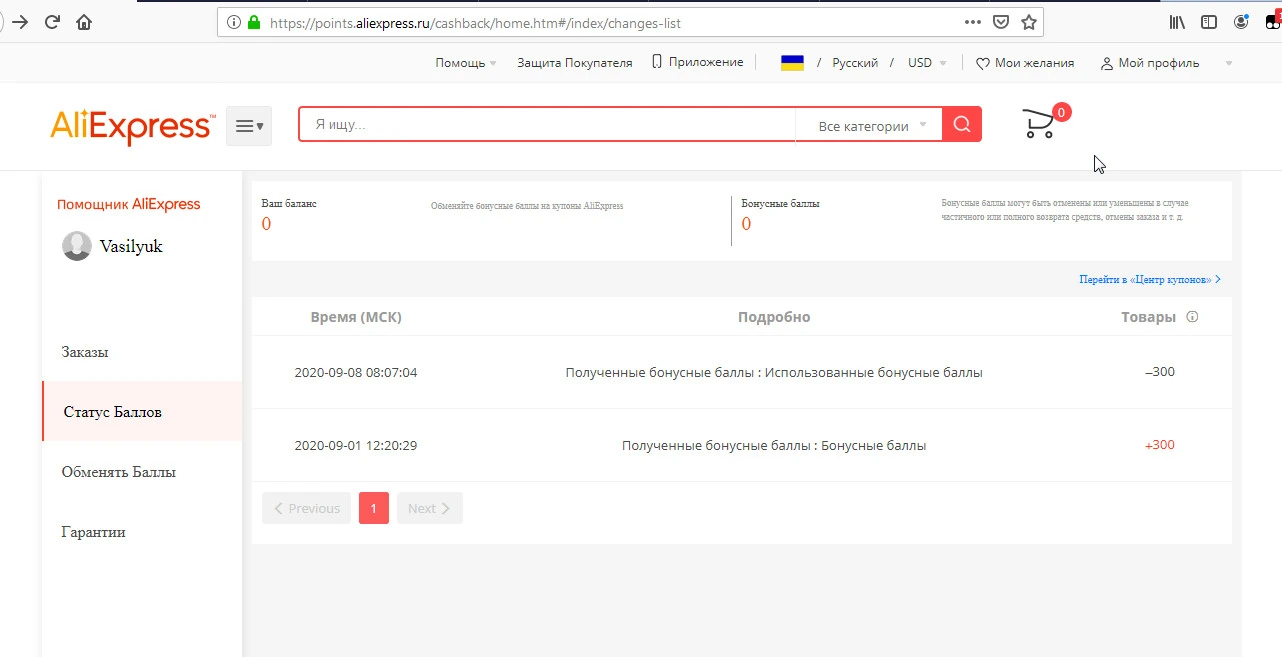Go to Перейти в Центр купонов link
Screen dimensions: 1282x657
tap(1150, 280)
